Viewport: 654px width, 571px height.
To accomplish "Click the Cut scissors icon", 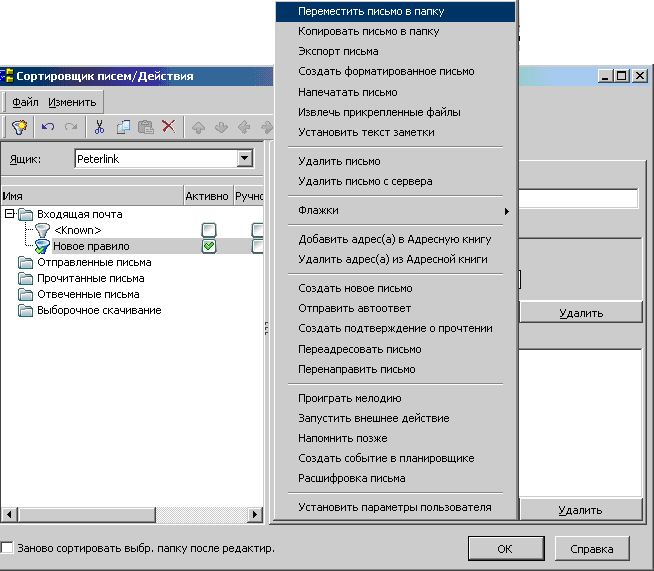I will tap(99, 127).
